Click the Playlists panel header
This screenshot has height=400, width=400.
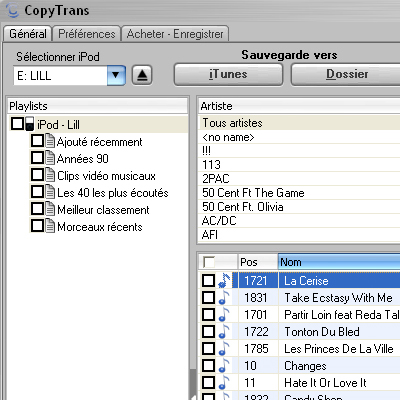pos(98,106)
